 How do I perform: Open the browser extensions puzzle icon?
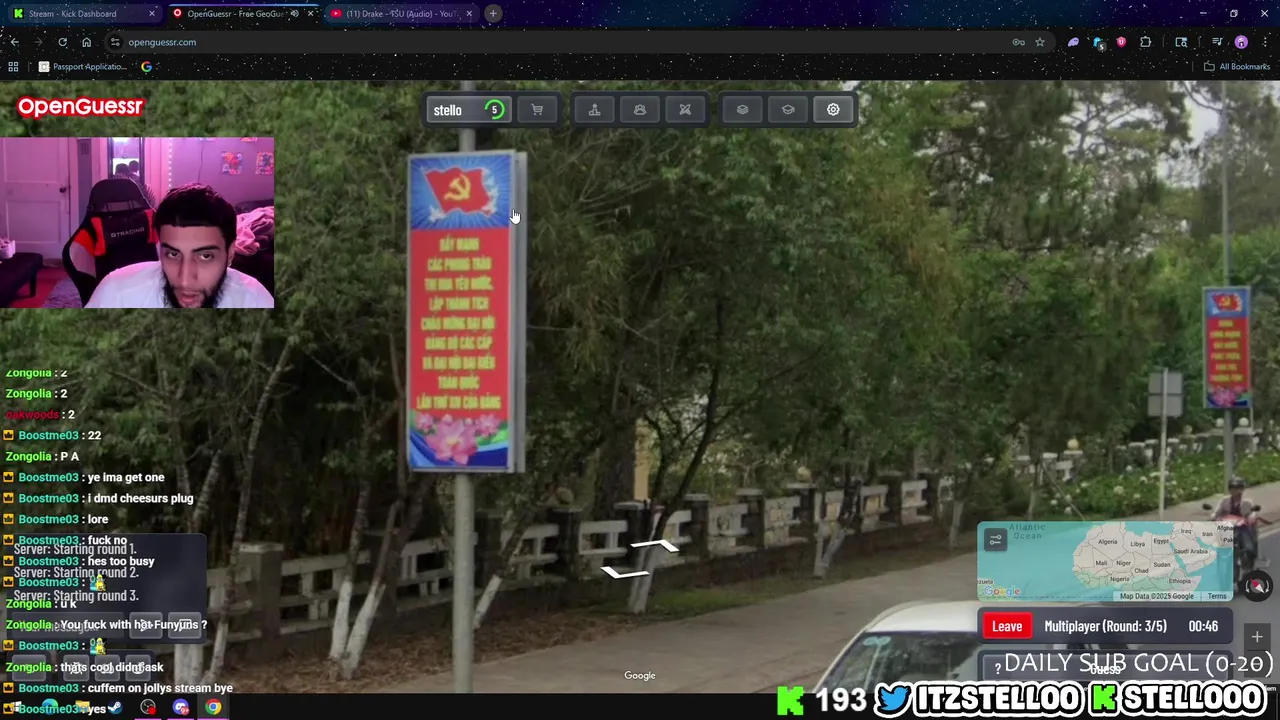[x=1146, y=42]
